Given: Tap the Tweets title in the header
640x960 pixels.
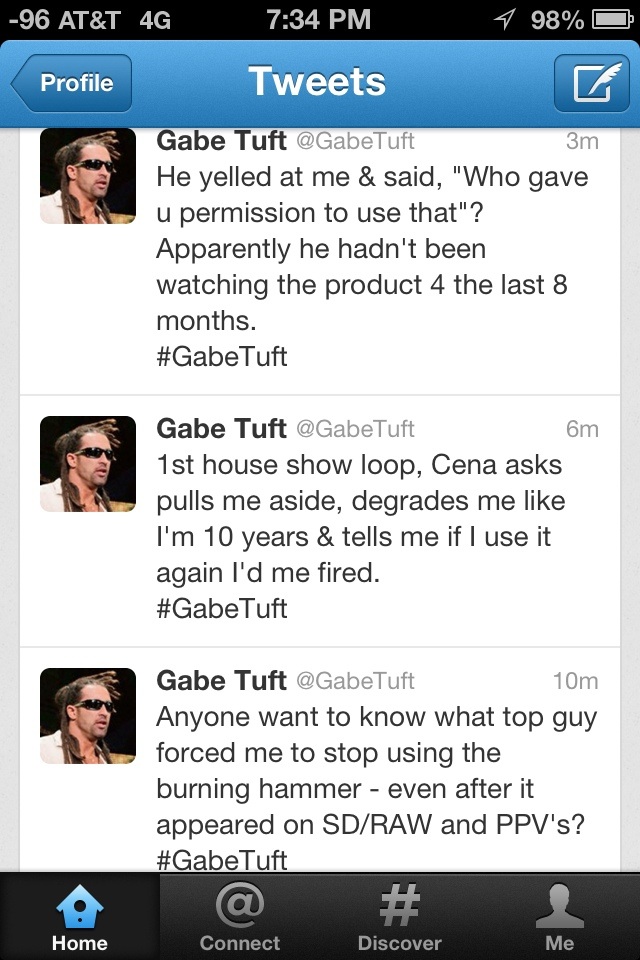Looking at the screenshot, I should click(317, 82).
